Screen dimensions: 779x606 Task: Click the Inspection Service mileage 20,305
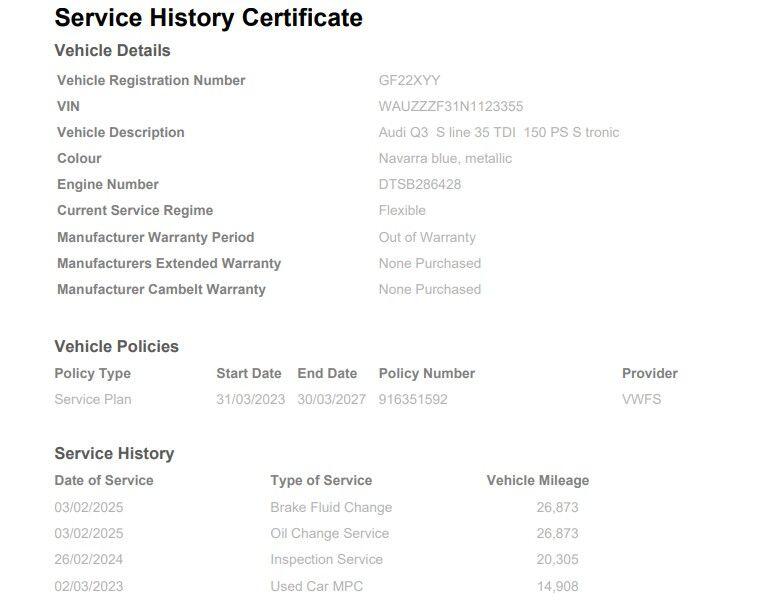point(557,559)
